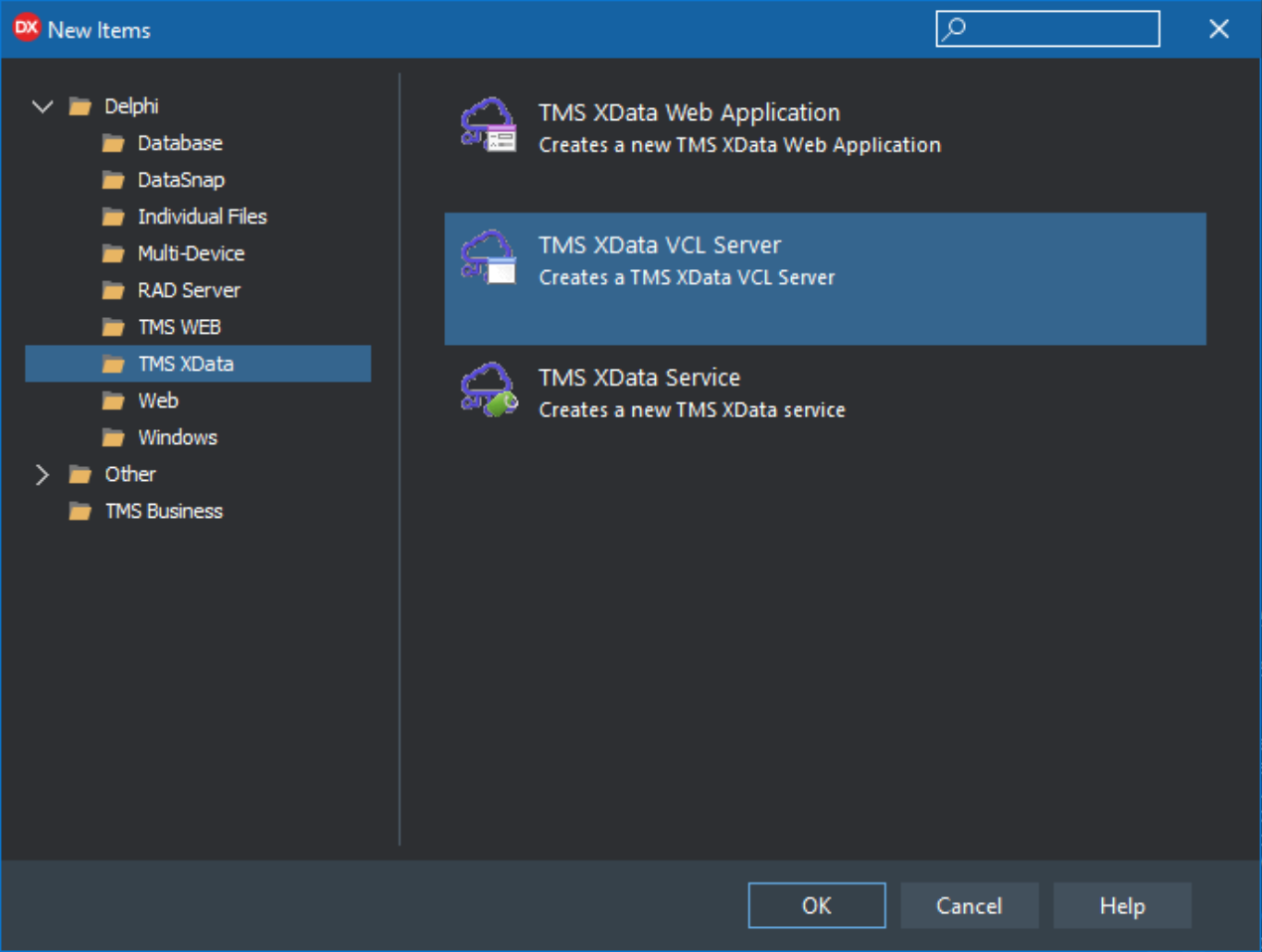
Task: Select DataSnap category label
Action: [x=181, y=180]
